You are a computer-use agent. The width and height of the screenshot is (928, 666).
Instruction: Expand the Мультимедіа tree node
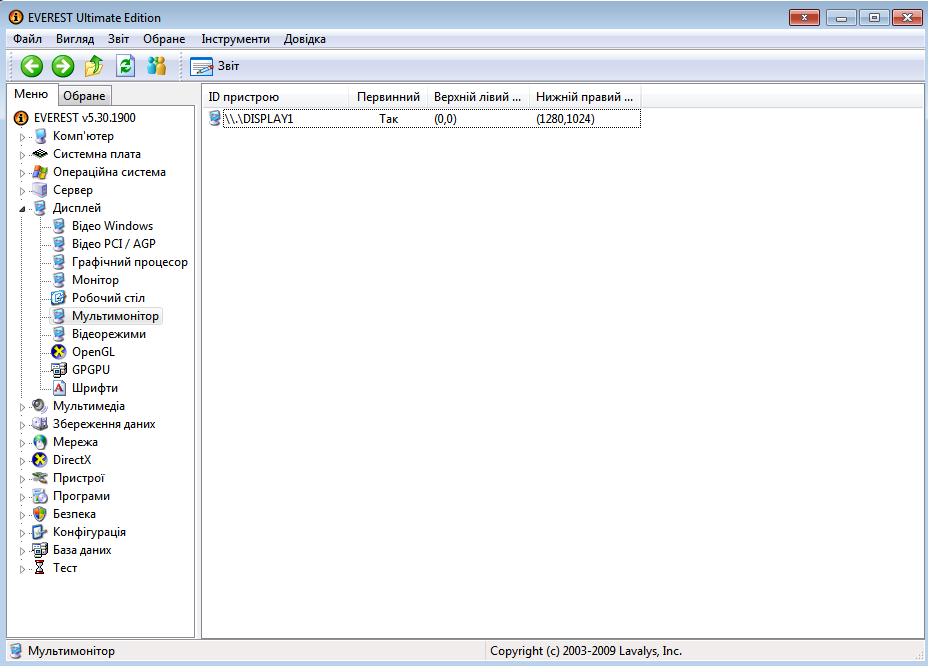click(x=22, y=407)
